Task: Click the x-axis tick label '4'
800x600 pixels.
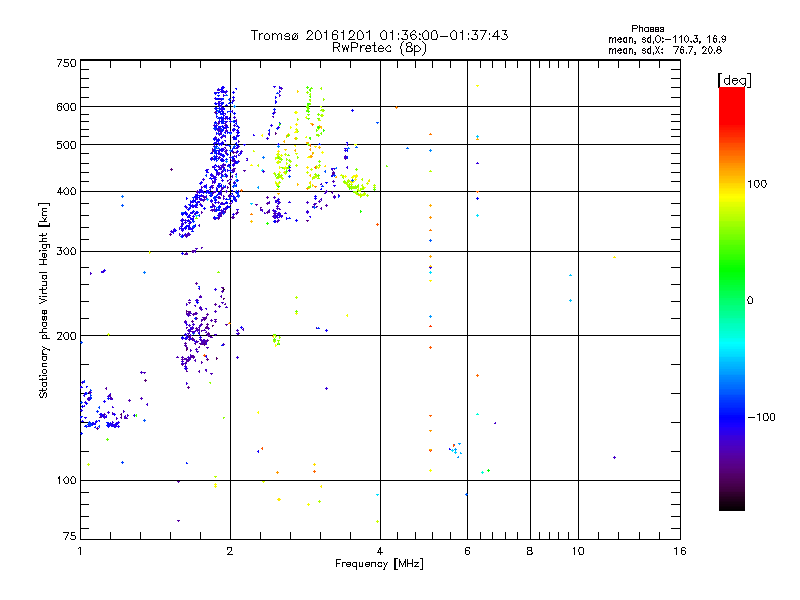Action: (380, 551)
